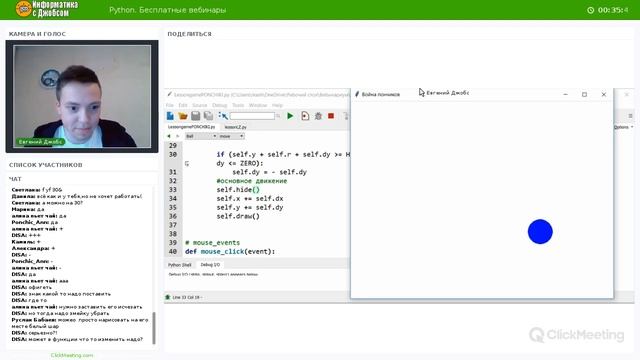Click the 'СПИСОК УЧАСТНИКОВ' participants panel header
Viewport: 640px width, 360px height.
pyautogui.click(x=46, y=165)
